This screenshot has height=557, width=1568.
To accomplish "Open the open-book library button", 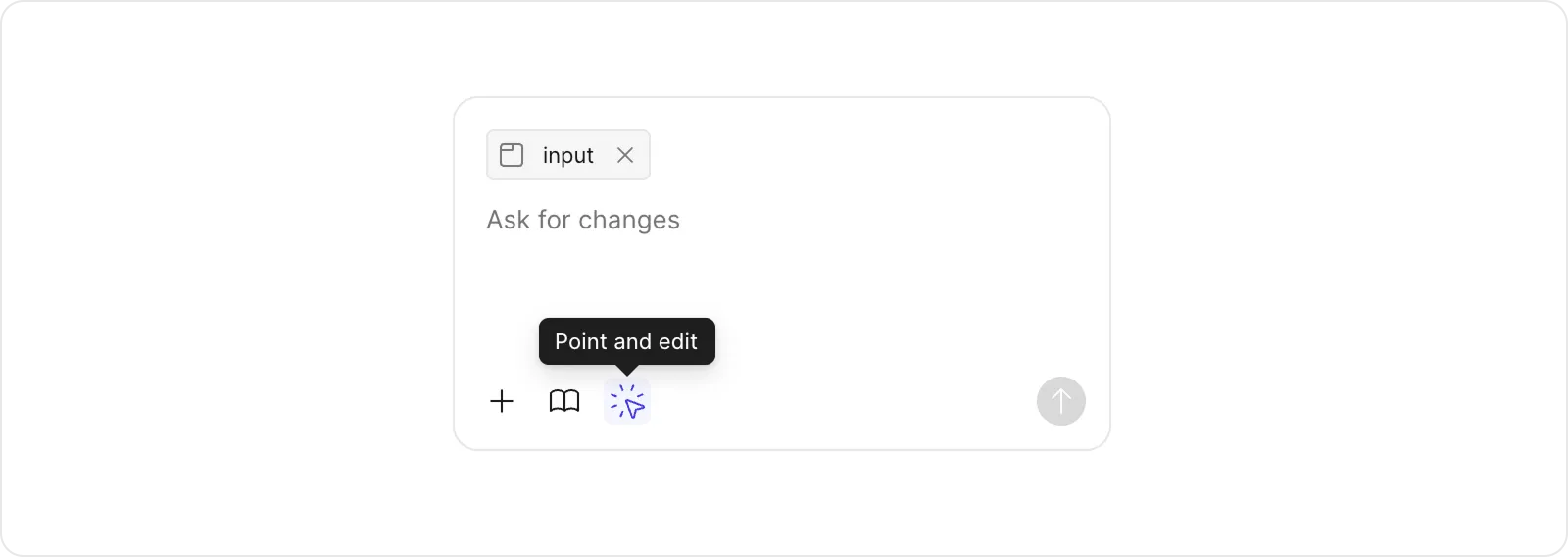I will click(564, 401).
